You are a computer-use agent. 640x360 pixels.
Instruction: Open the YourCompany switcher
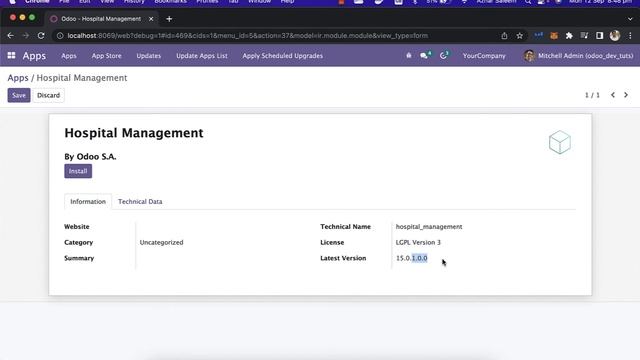[484, 56]
